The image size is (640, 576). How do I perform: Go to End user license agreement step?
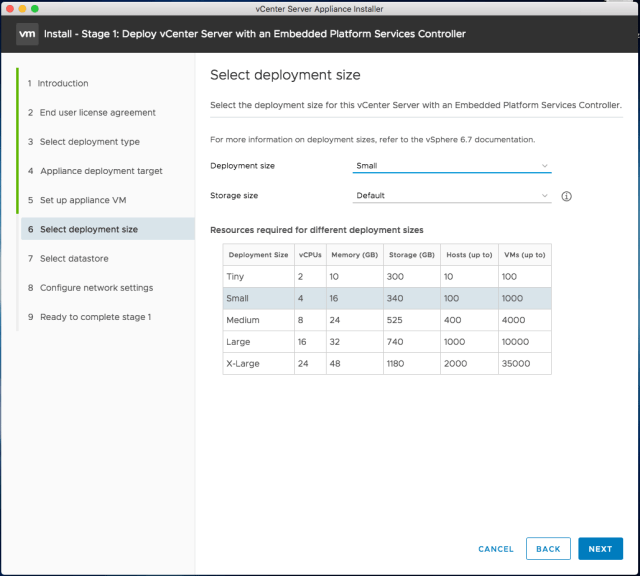91,113
